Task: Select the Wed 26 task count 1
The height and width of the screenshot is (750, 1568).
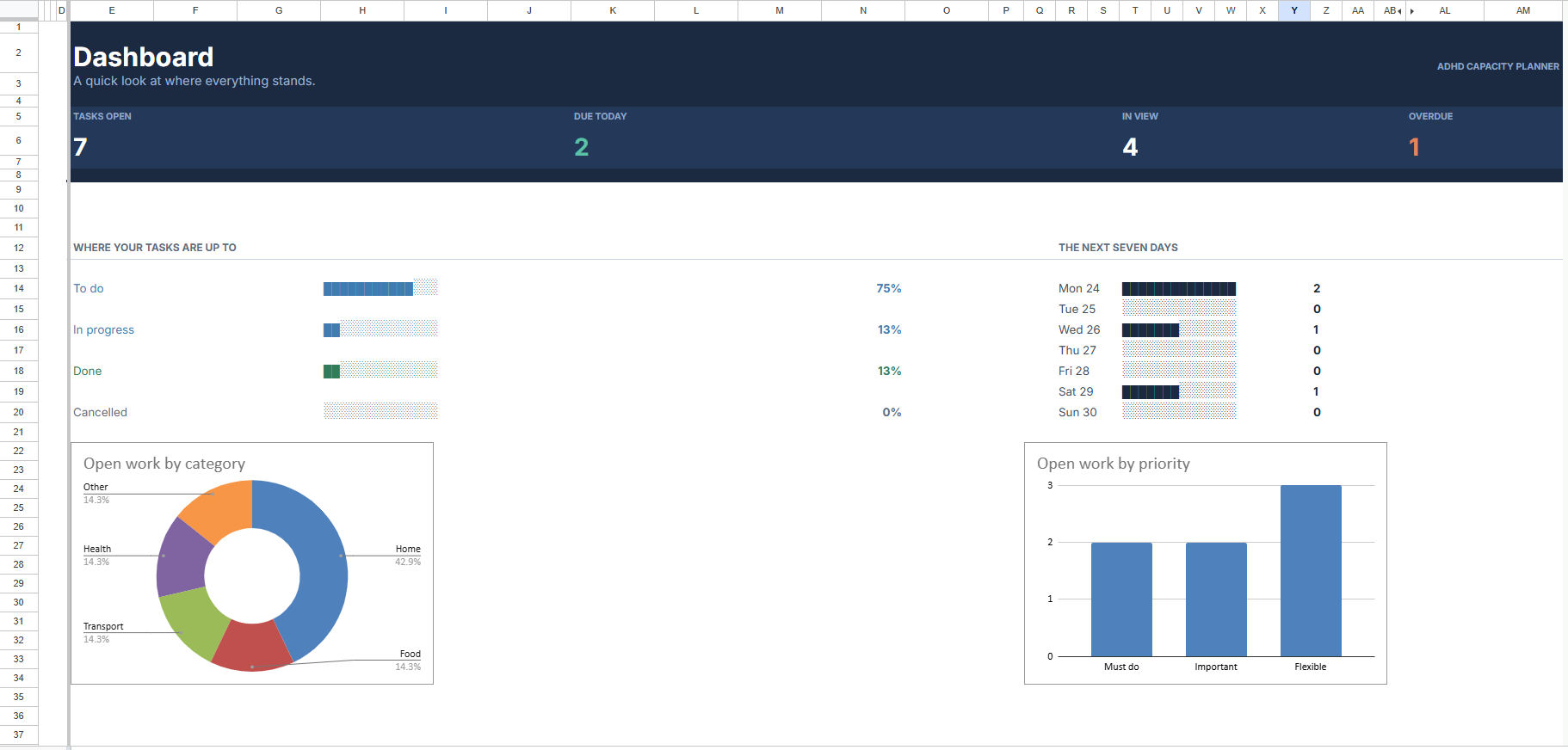Action: (x=1316, y=329)
